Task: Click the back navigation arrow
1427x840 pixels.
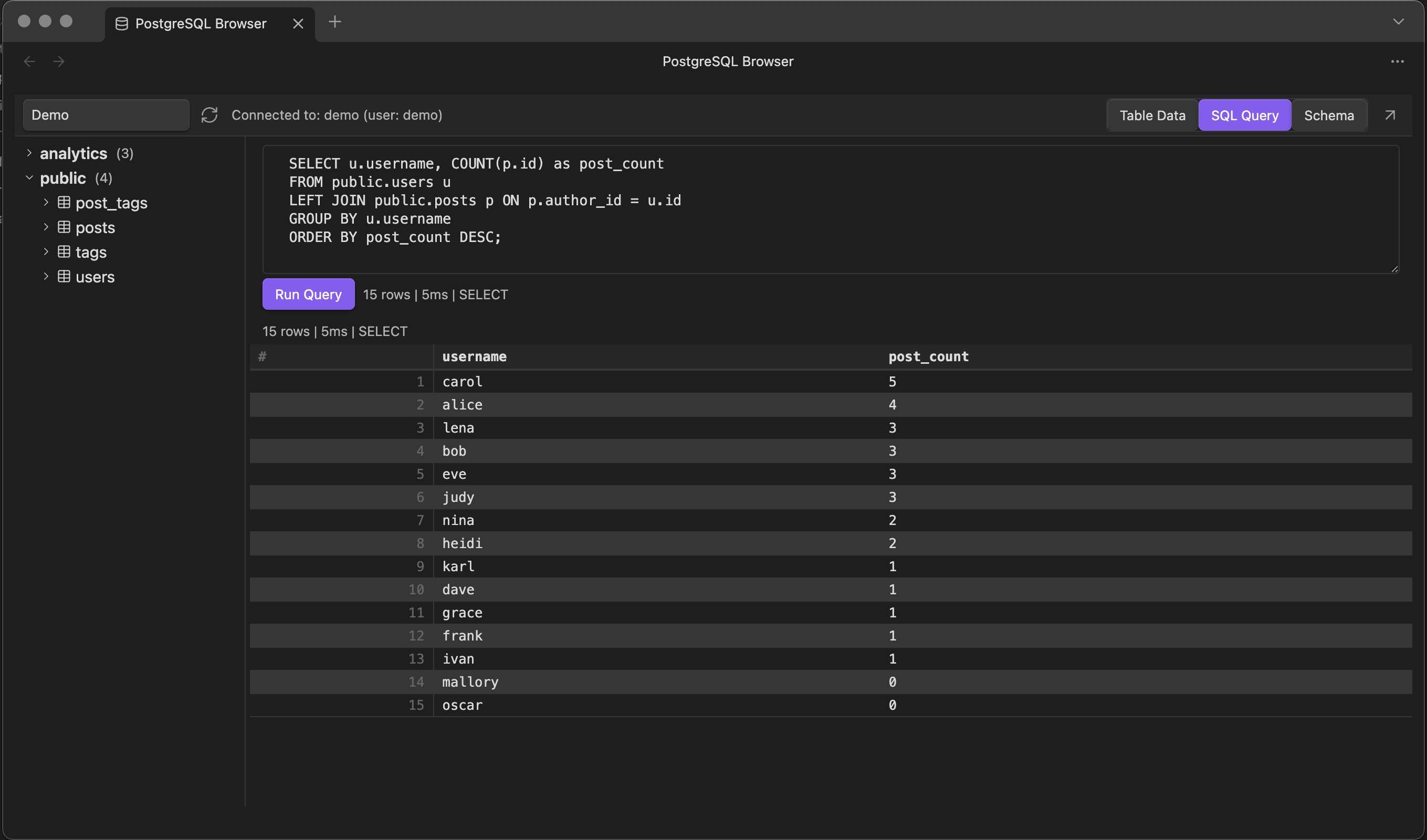Action: (x=29, y=61)
